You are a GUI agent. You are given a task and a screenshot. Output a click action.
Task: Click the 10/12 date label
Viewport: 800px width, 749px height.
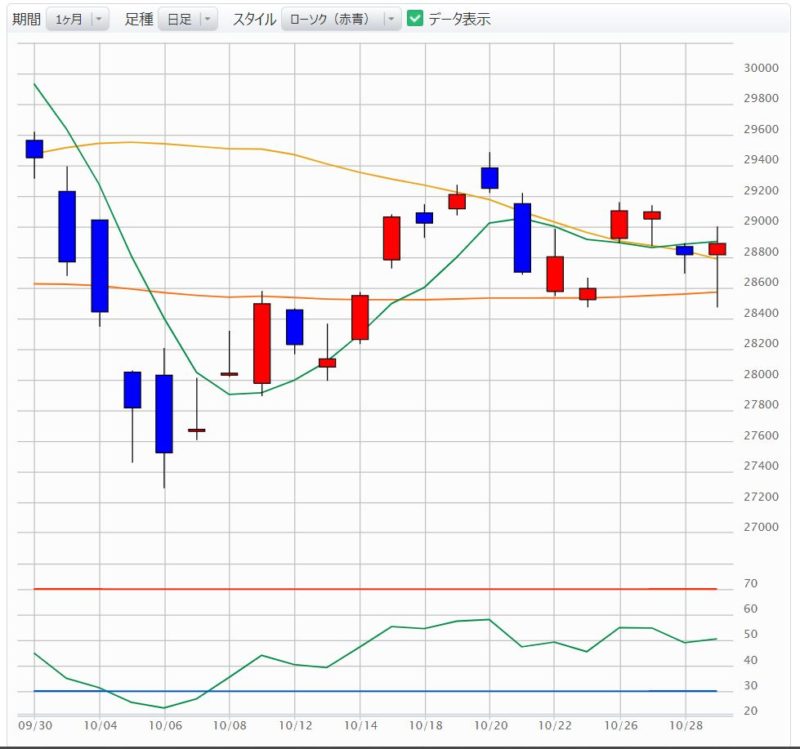(295, 725)
